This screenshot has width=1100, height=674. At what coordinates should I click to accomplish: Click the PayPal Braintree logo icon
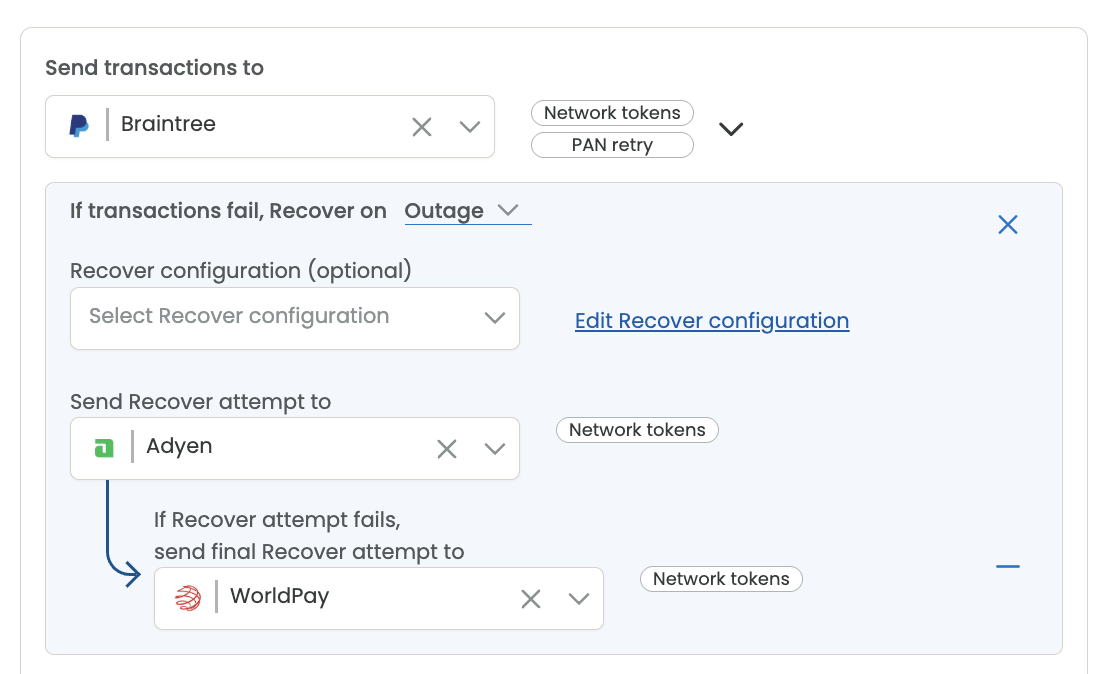(79, 126)
